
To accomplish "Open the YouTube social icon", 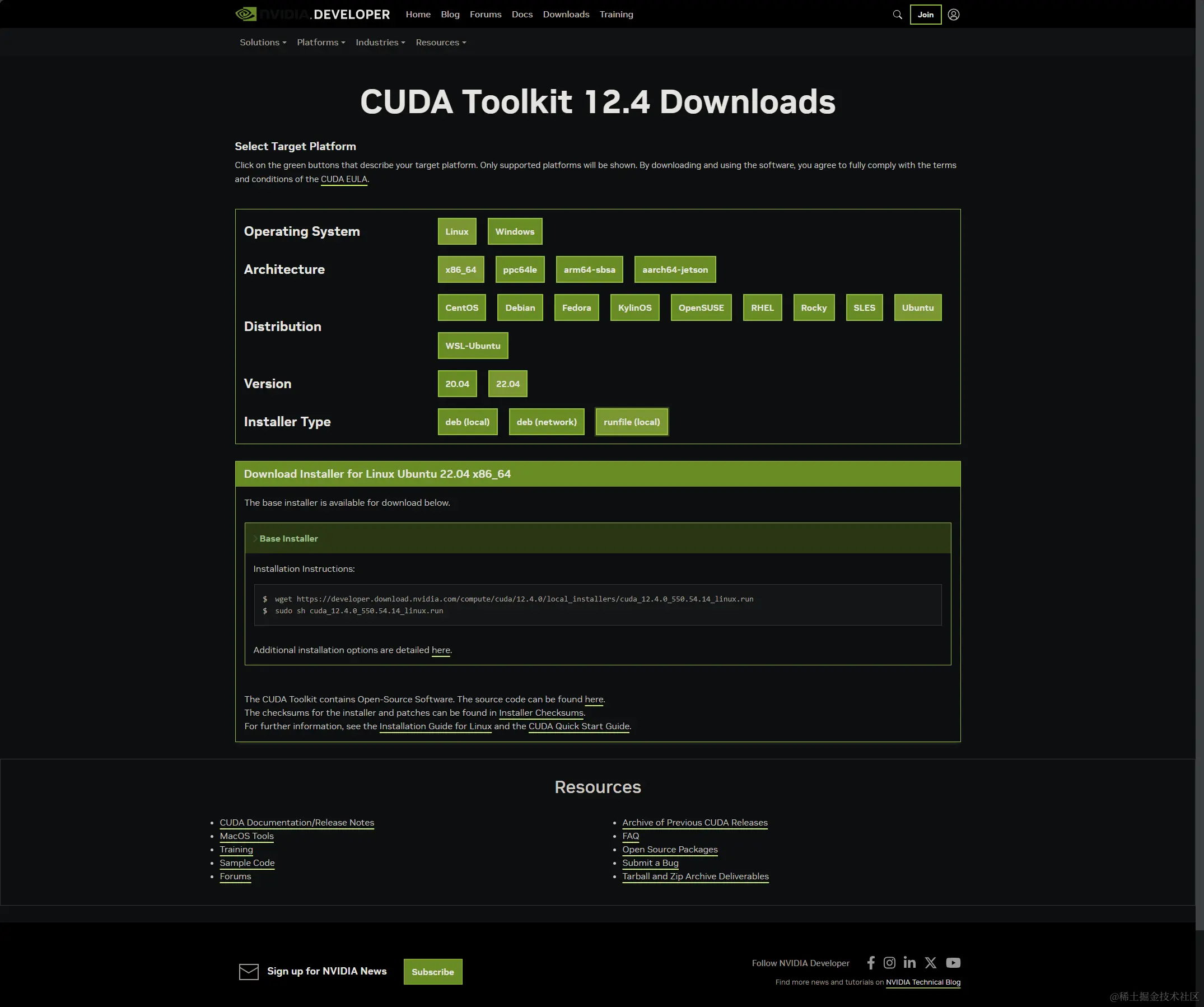I will (x=953, y=963).
